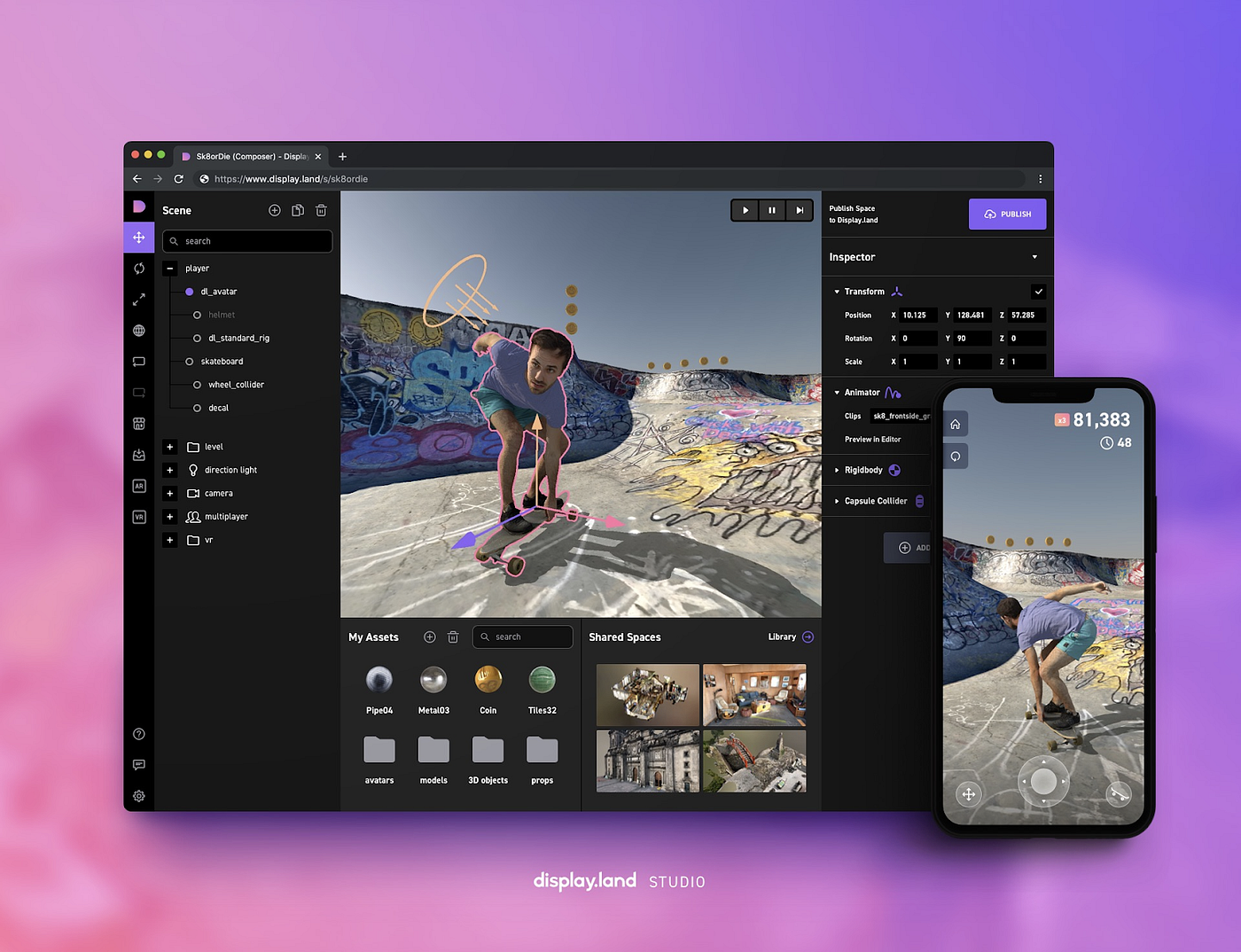Collapse the player tree group
Viewport: 1241px width, 952px height.
(x=170, y=269)
